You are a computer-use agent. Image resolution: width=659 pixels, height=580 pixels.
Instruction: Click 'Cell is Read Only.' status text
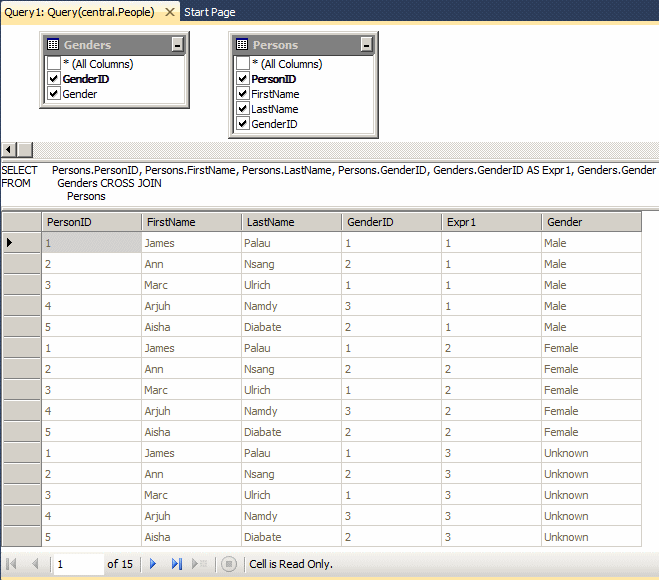coord(291,564)
